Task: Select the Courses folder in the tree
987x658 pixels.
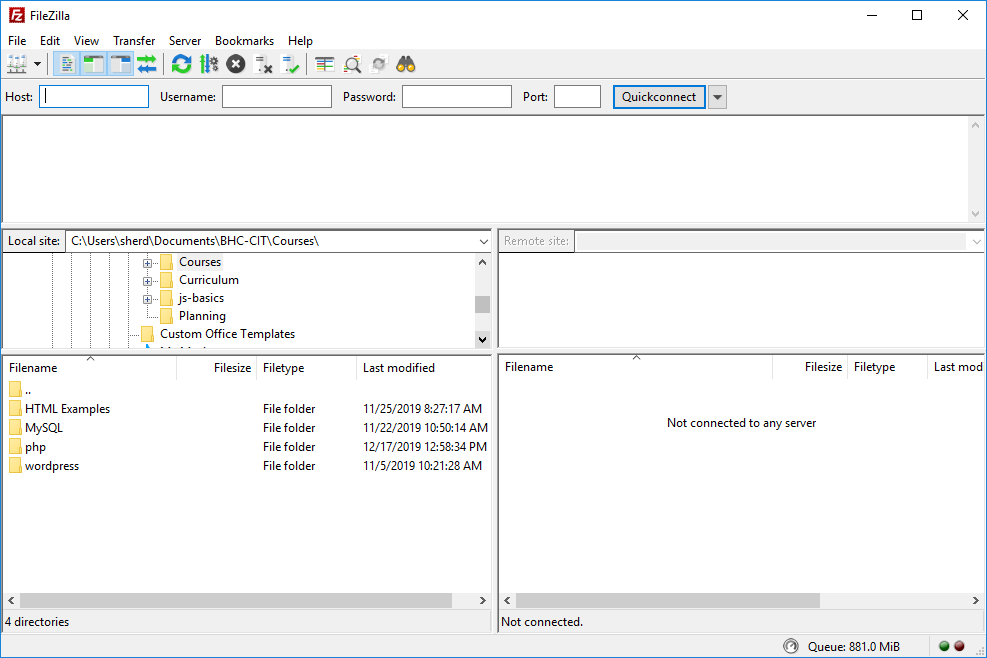Action: click(x=200, y=262)
